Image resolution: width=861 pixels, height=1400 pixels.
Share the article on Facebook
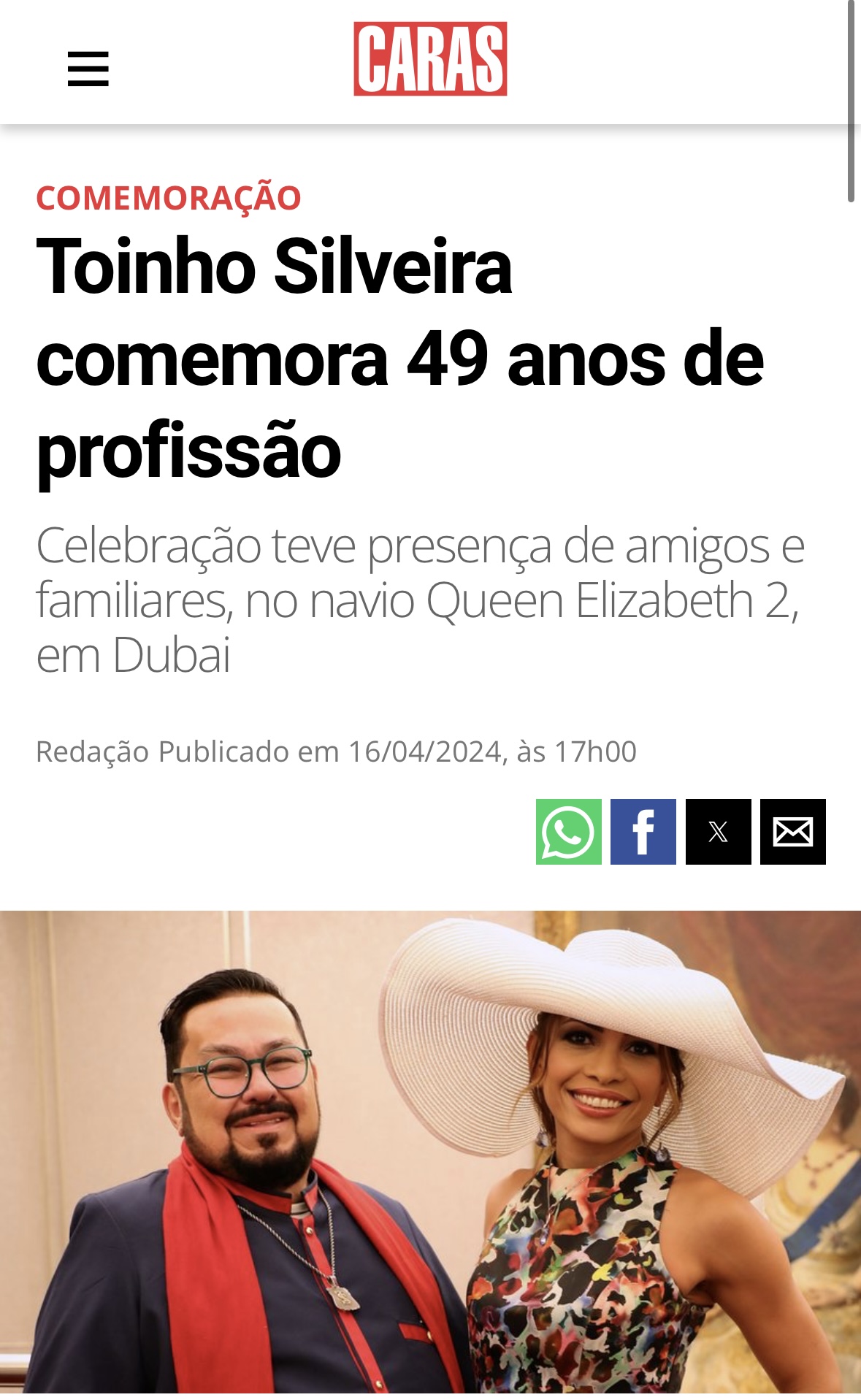pyautogui.click(x=643, y=832)
